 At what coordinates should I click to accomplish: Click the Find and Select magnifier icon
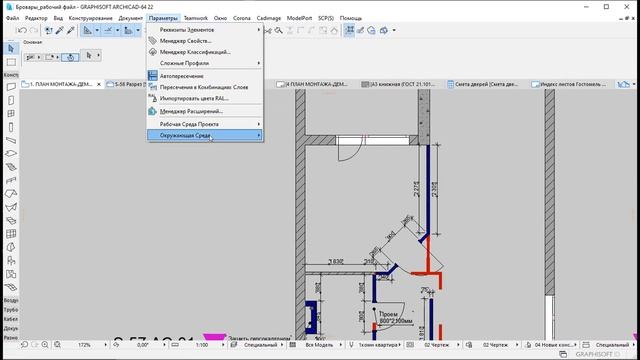tap(279, 30)
